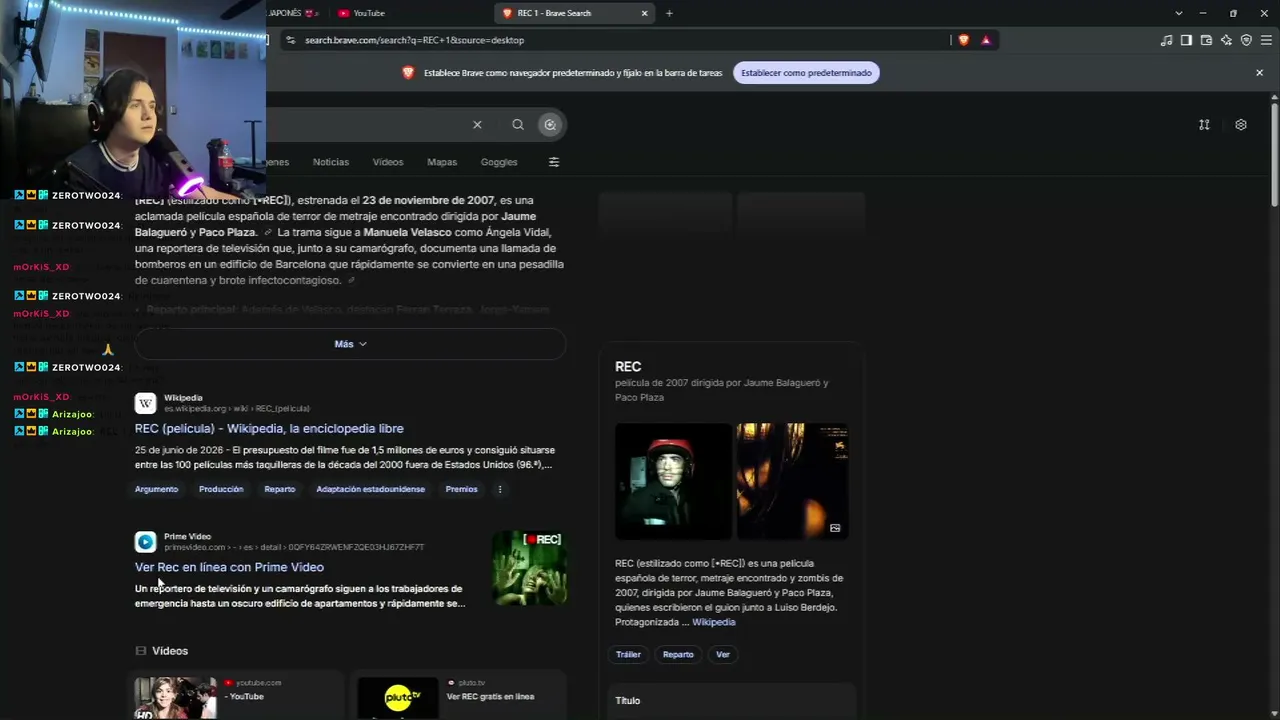Image resolution: width=1280 pixels, height=720 pixels.
Task: Open the image gallery icon on REC photo
Action: click(x=835, y=528)
